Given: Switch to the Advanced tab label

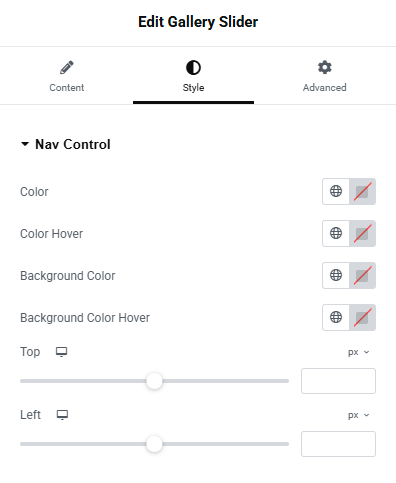Looking at the screenshot, I should 325,88.
